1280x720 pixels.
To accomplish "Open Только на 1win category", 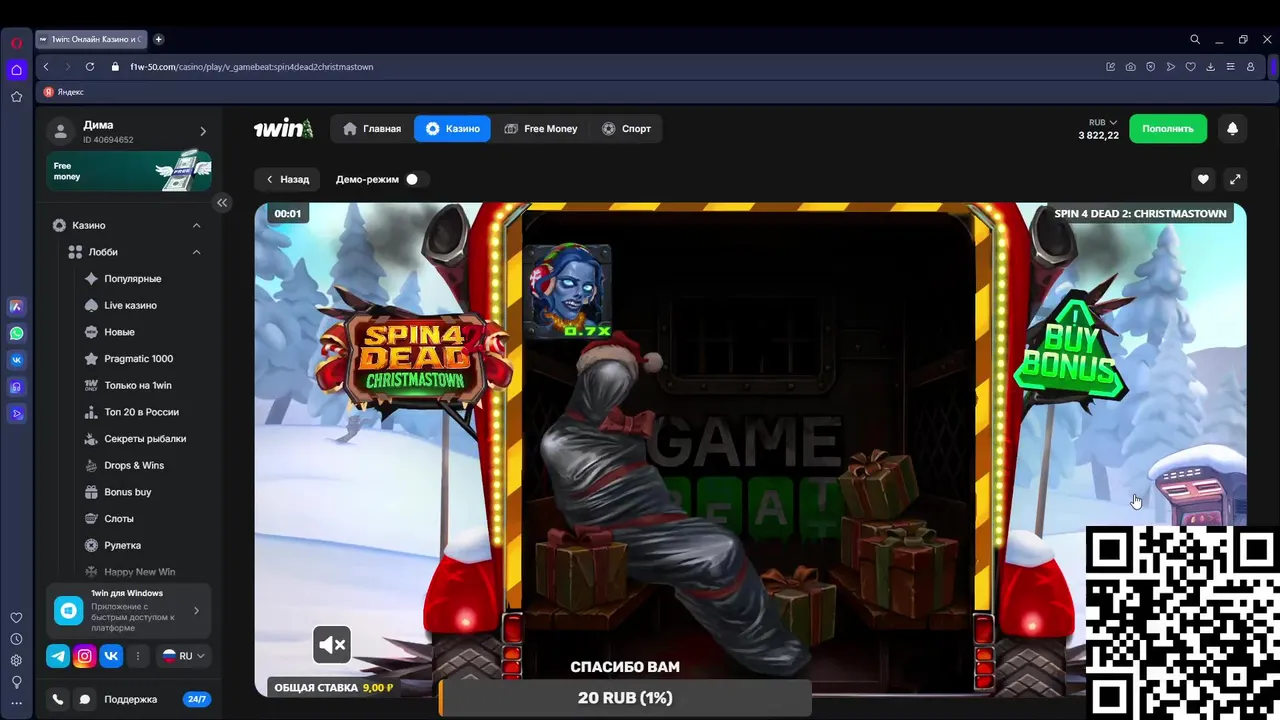I will pos(138,385).
